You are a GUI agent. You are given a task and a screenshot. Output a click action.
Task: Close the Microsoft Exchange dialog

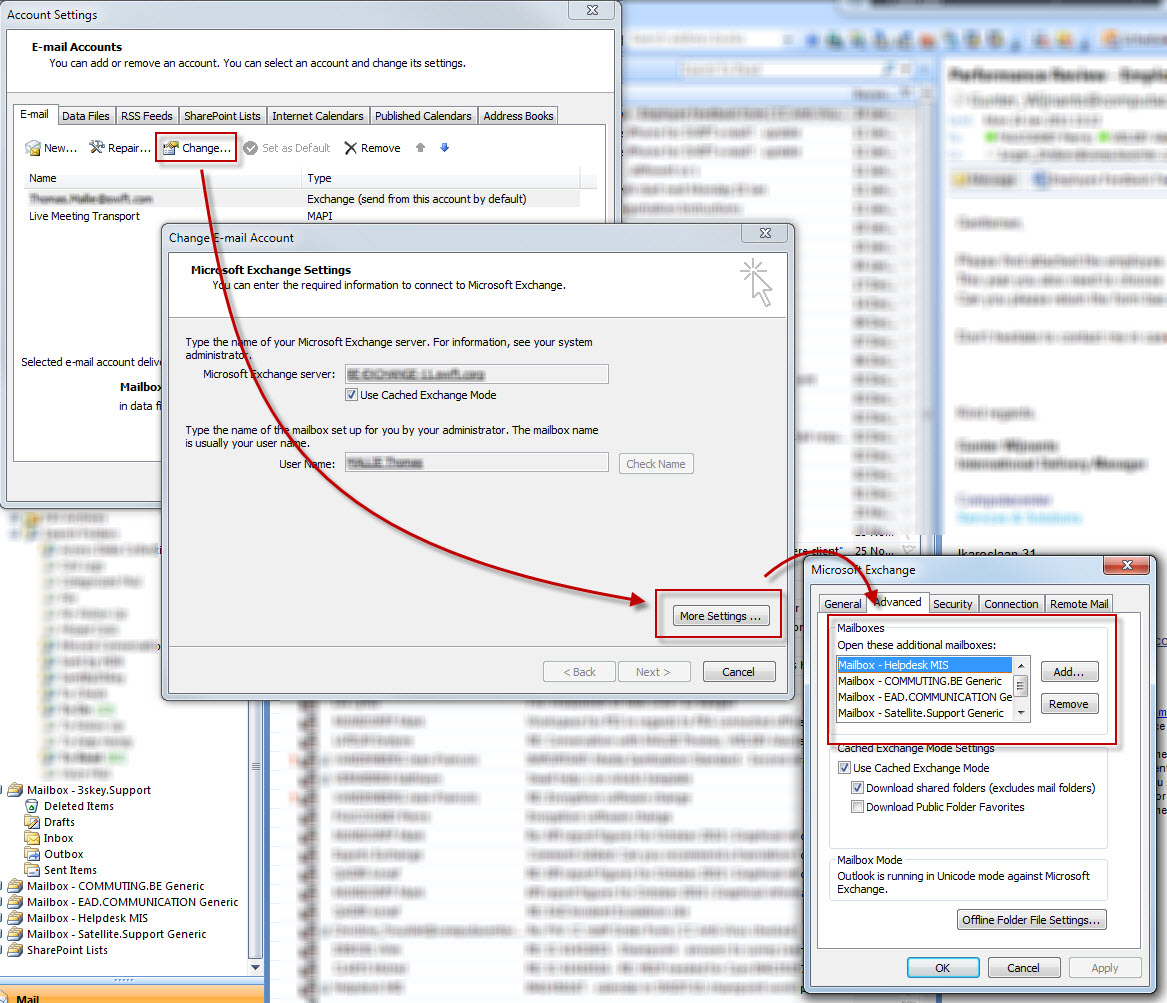tap(1128, 565)
